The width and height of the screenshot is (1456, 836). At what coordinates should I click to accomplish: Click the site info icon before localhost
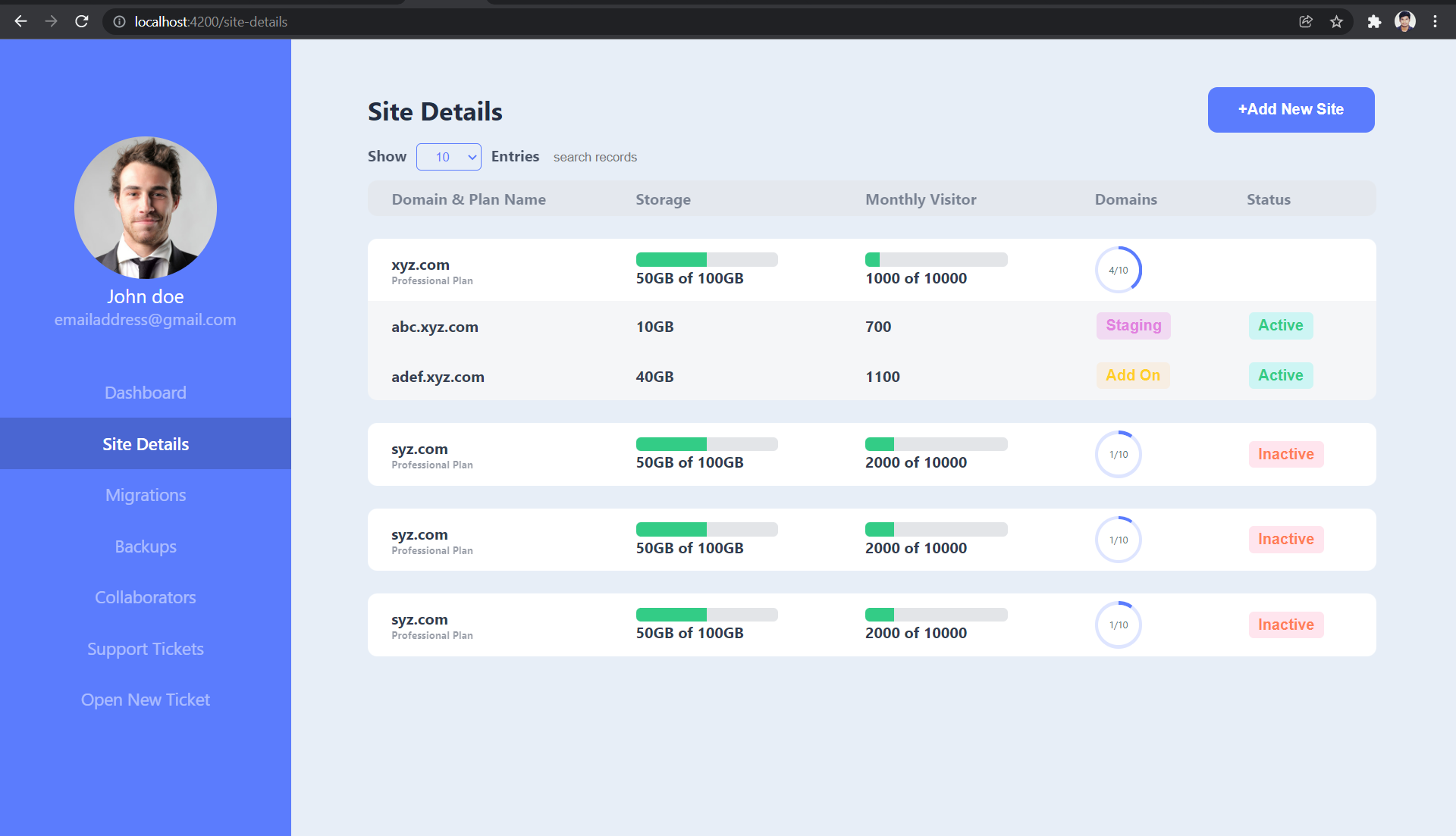point(118,22)
